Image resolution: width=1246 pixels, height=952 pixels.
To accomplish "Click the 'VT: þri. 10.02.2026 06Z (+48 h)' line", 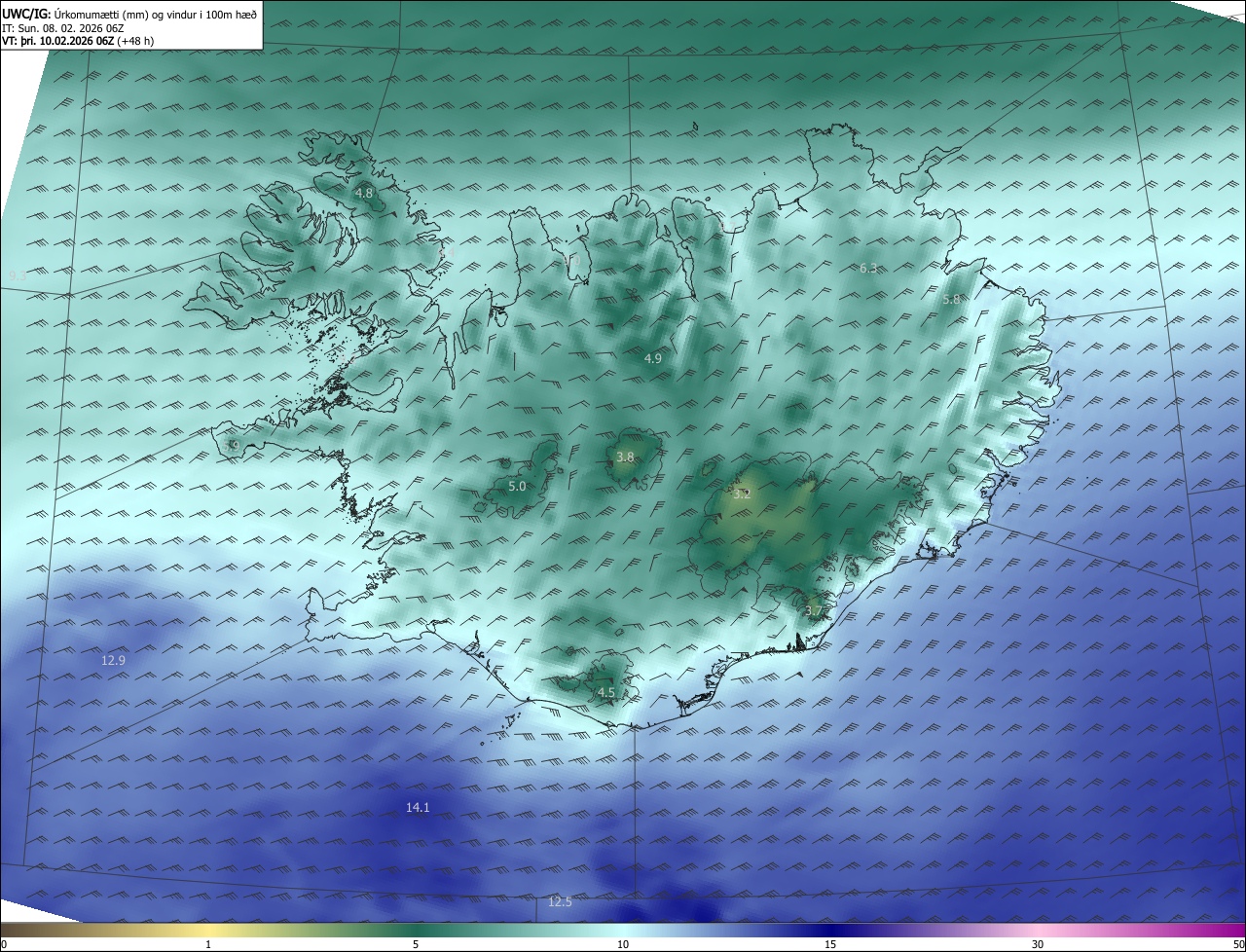I will tap(78, 41).
